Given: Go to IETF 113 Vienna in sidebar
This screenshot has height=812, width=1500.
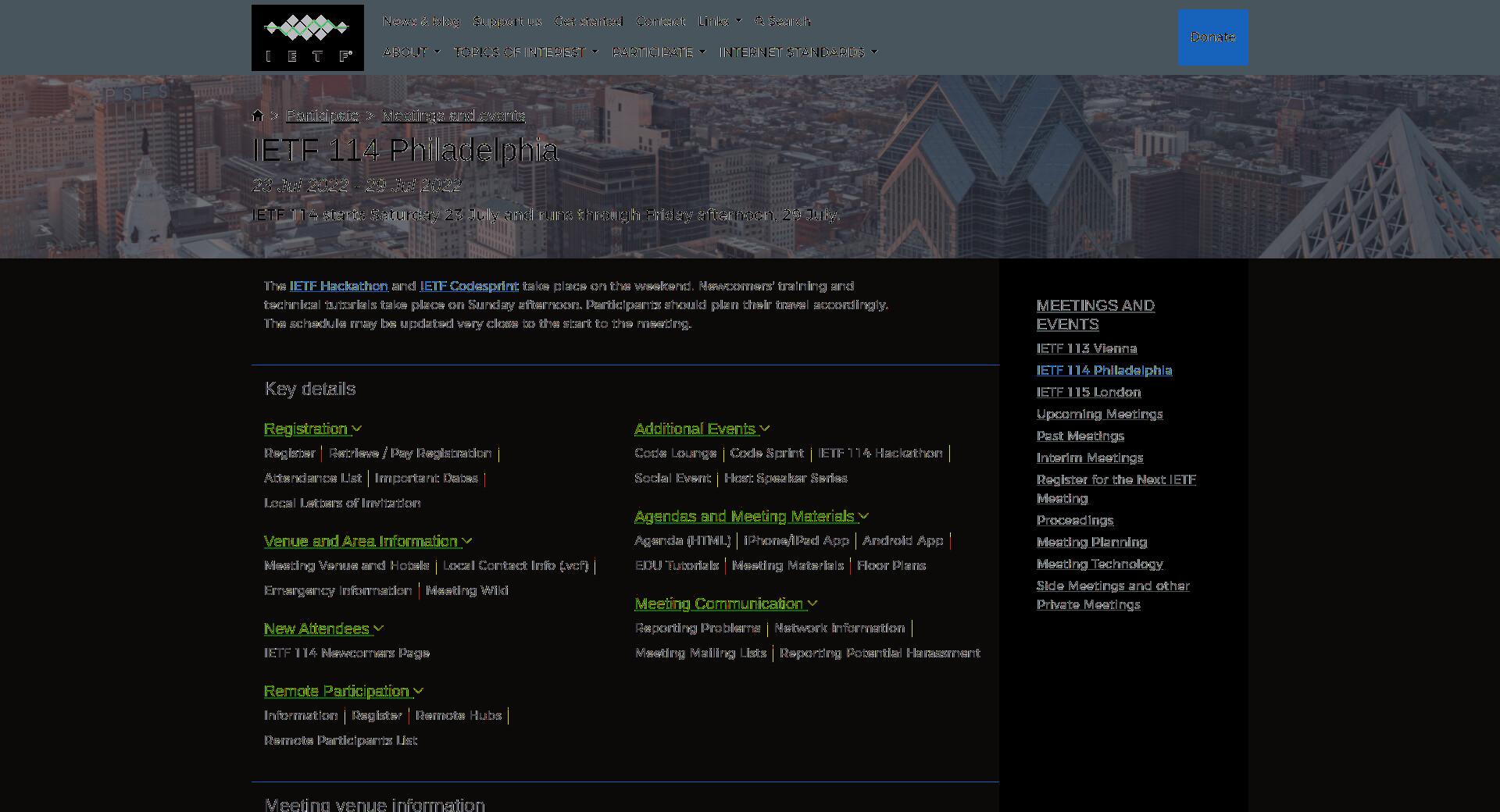Looking at the screenshot, I should click(1087, 349).
